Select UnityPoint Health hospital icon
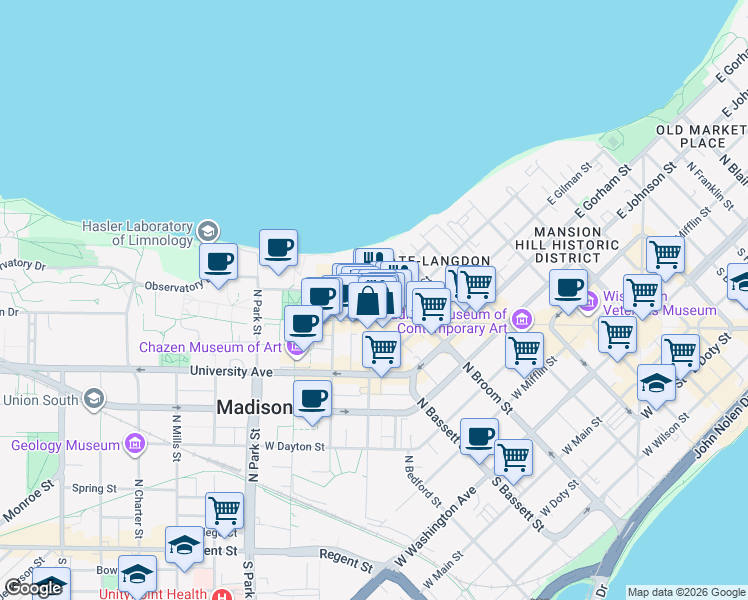The image size is (748, 600). point(222,594)
